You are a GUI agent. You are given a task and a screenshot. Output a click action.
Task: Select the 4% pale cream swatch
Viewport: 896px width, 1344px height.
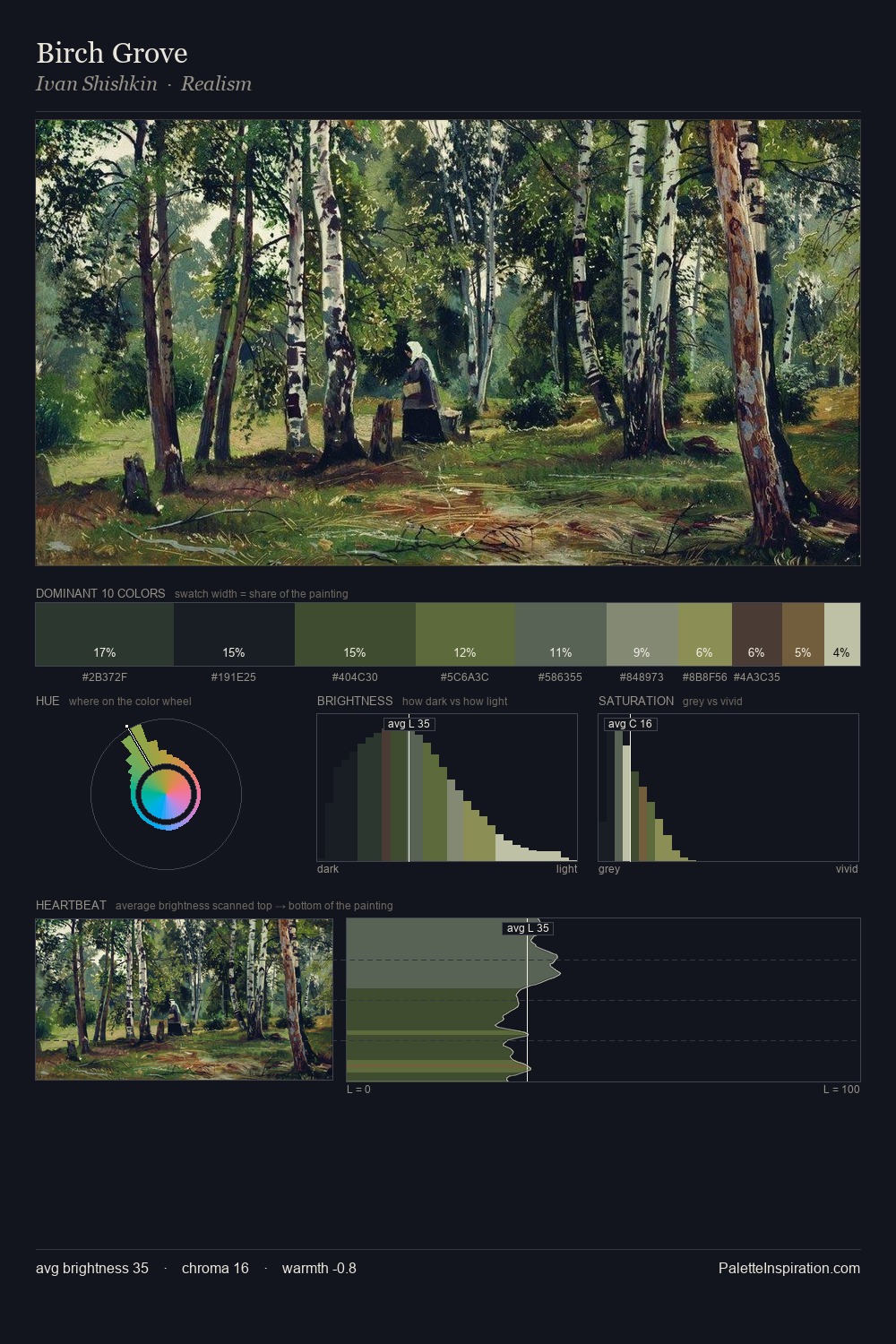pos(842,634)
